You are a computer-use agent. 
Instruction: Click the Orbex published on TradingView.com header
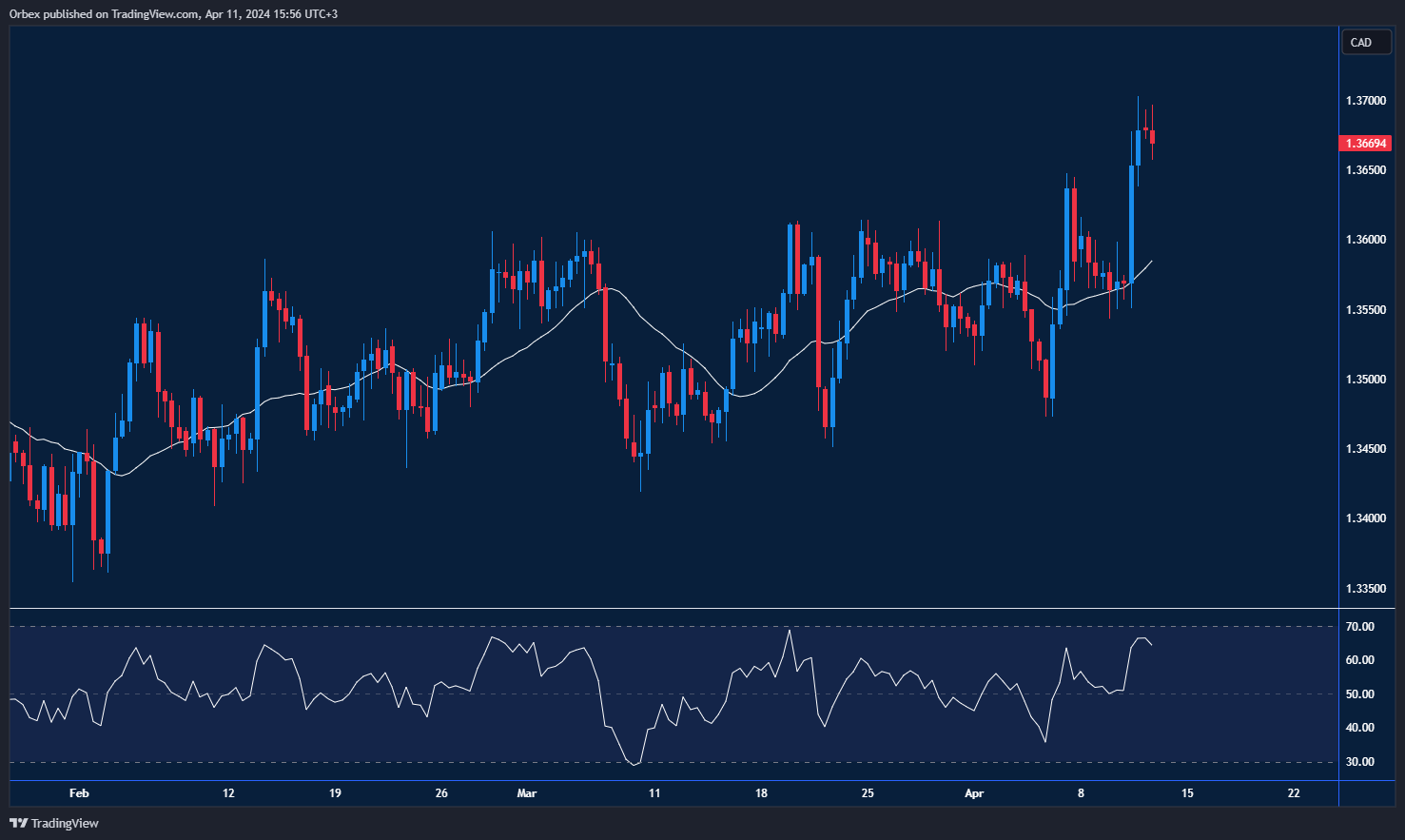tap(173, 13)
